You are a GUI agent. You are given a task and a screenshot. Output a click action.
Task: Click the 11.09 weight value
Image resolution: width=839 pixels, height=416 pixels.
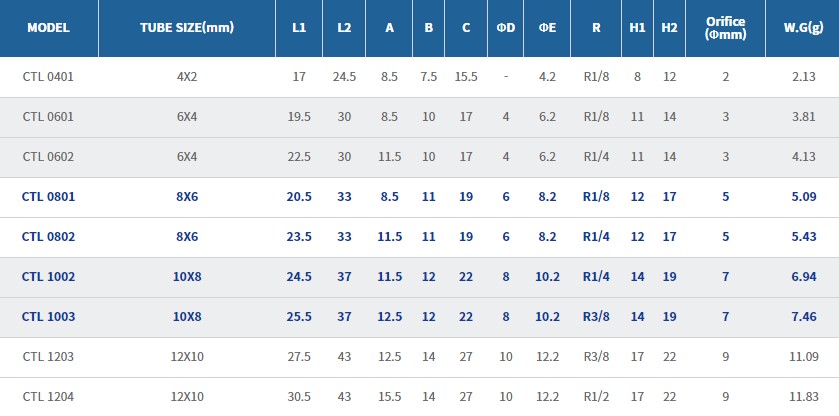(803, 356)
